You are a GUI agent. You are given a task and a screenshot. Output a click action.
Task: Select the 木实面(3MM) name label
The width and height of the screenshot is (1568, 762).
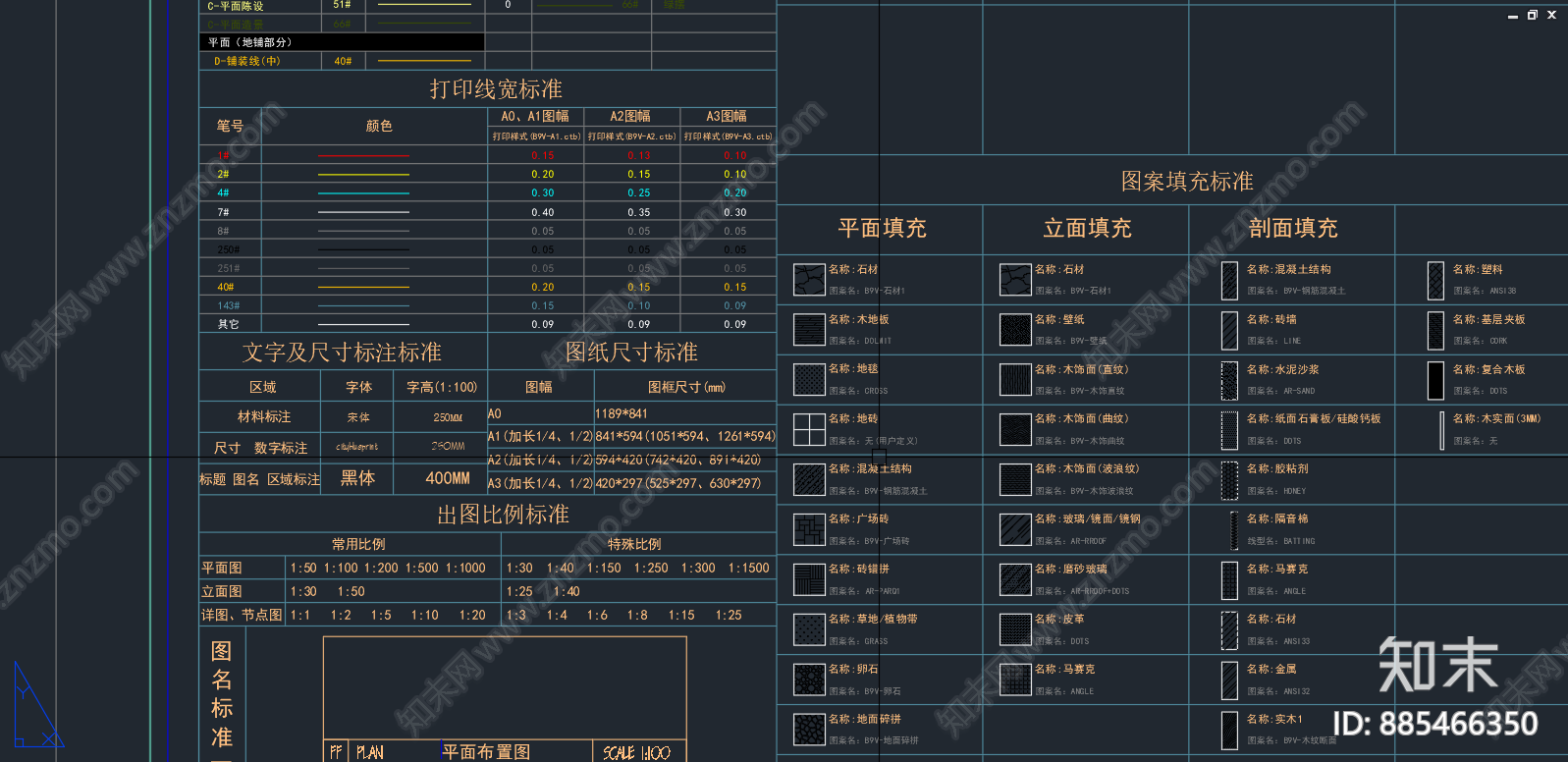[x=1497, y=418]
